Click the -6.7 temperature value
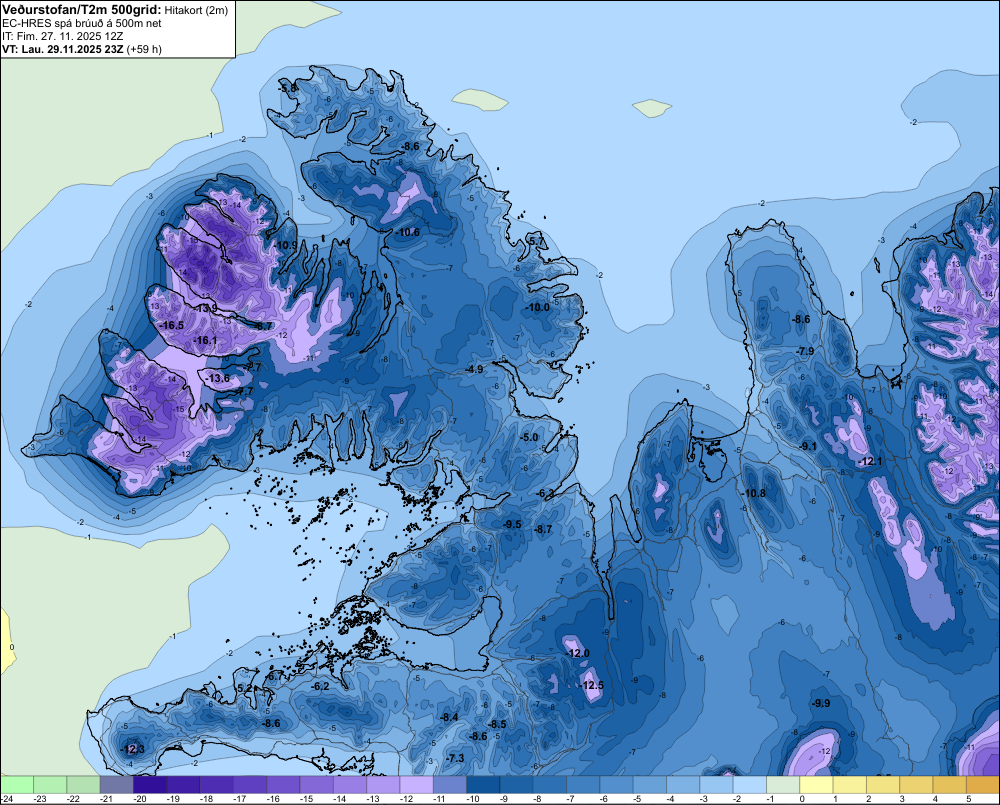The image size is (1000, 805). (x=275, y=676)
